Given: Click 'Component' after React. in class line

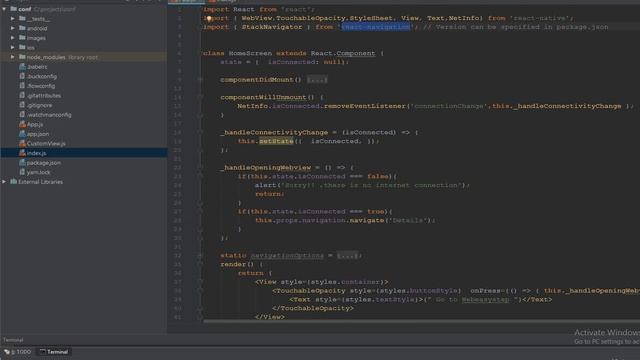Looking at the screenshot, I should point(355,53).
